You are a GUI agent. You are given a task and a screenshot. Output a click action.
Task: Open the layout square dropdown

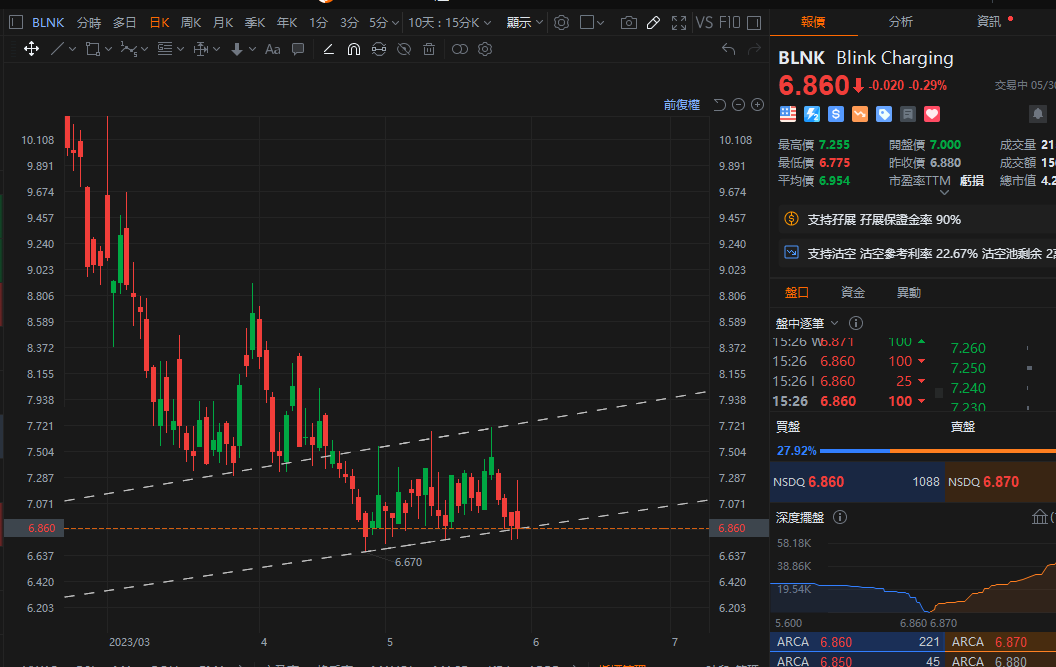pos(592,23)
